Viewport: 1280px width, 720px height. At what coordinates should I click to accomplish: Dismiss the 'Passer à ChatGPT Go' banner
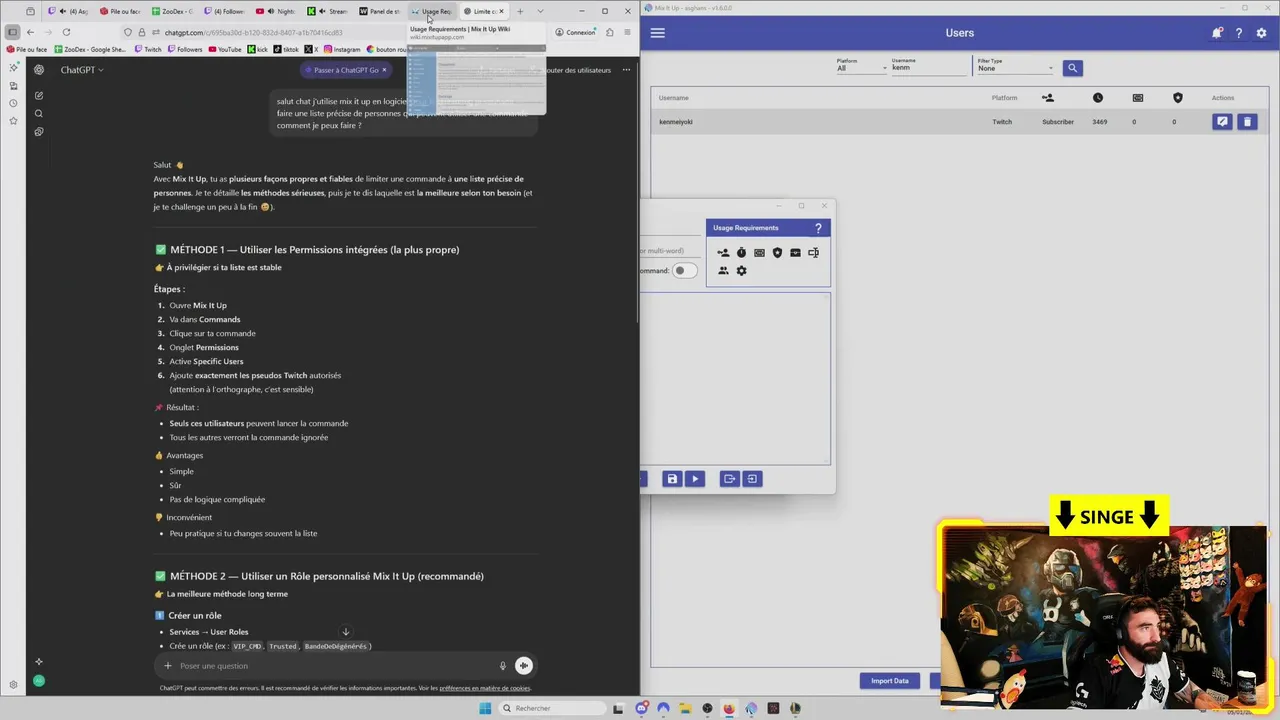coord(384,70)
